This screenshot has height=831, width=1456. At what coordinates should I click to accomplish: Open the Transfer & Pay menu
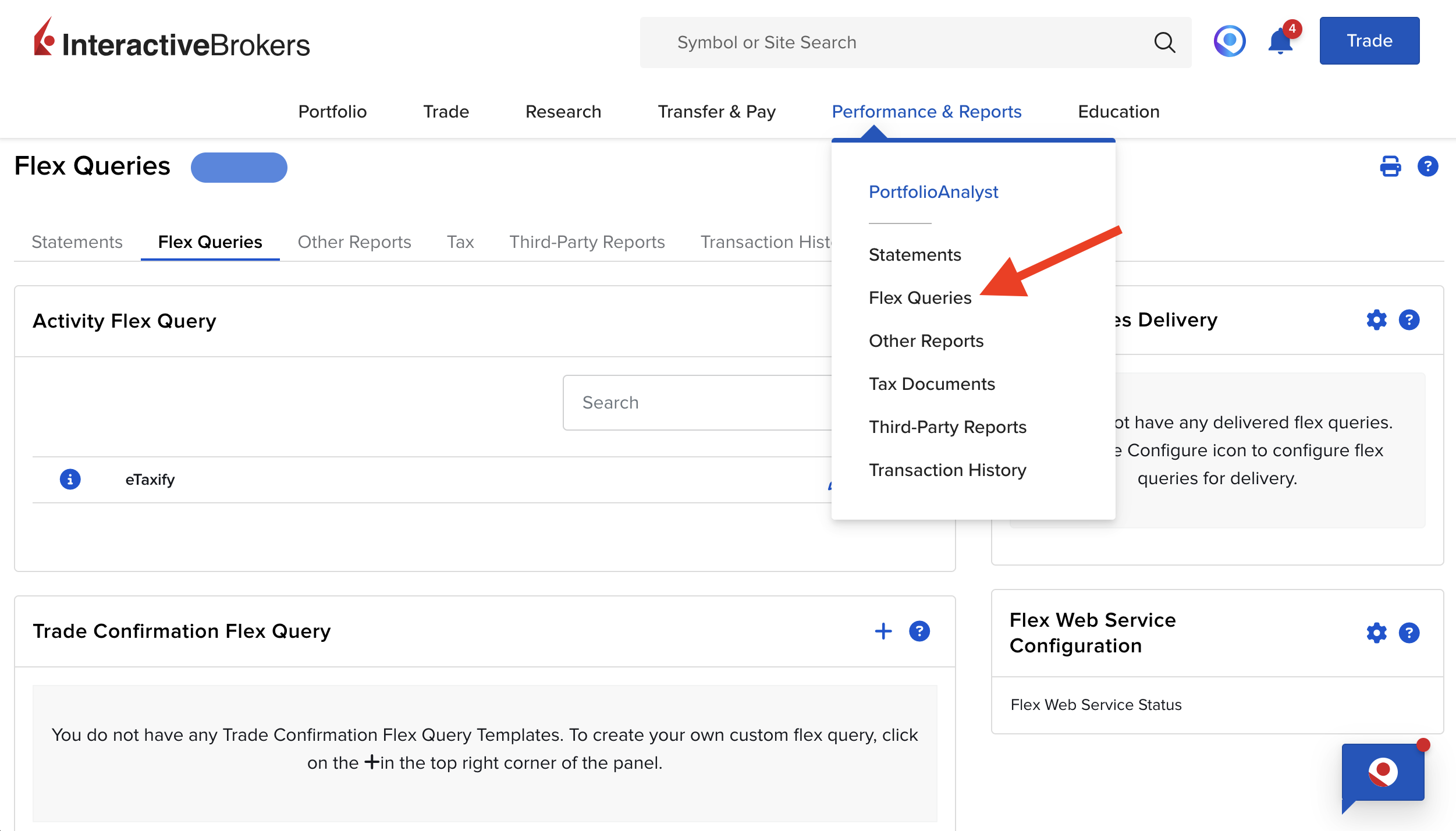click(716, 112)
